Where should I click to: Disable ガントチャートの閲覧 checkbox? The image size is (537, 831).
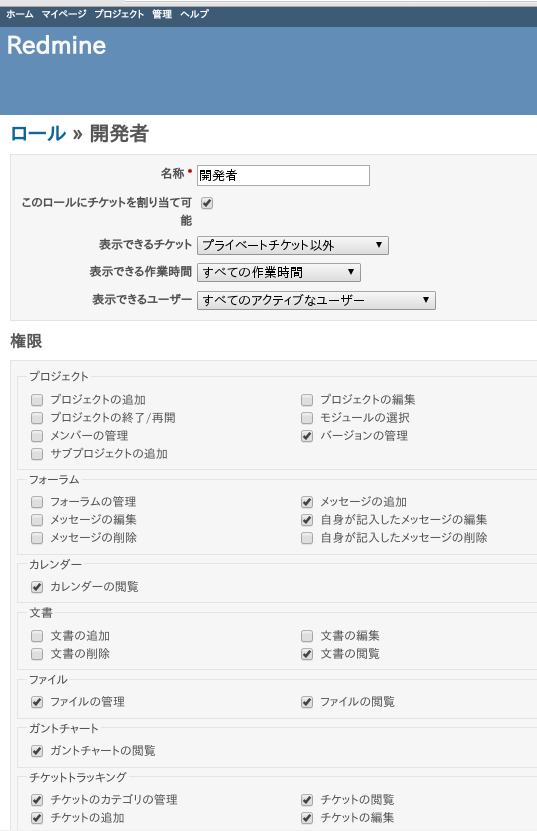coord(37,750)
